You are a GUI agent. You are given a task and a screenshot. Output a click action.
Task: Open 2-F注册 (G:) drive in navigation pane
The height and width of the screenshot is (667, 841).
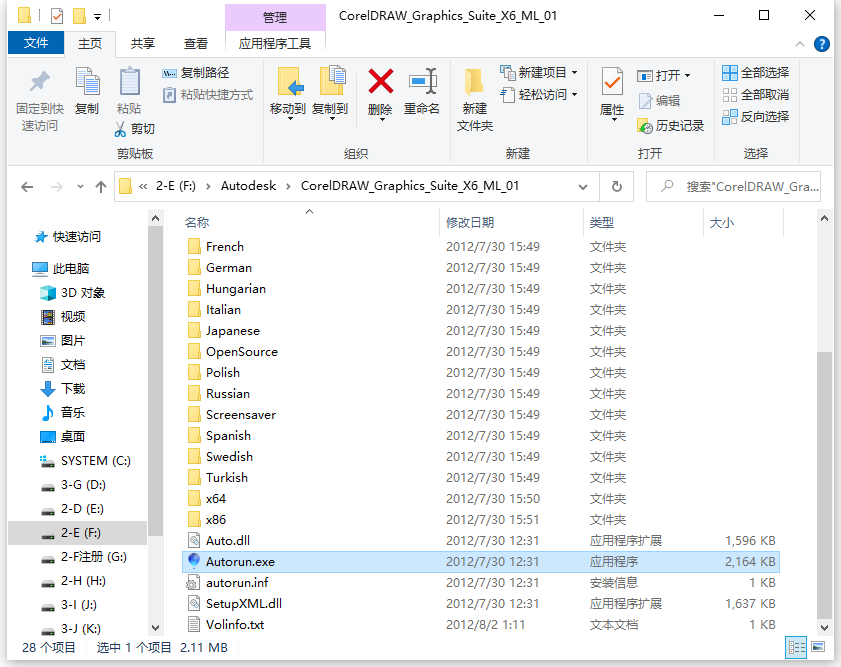click(x=85, y=557)
